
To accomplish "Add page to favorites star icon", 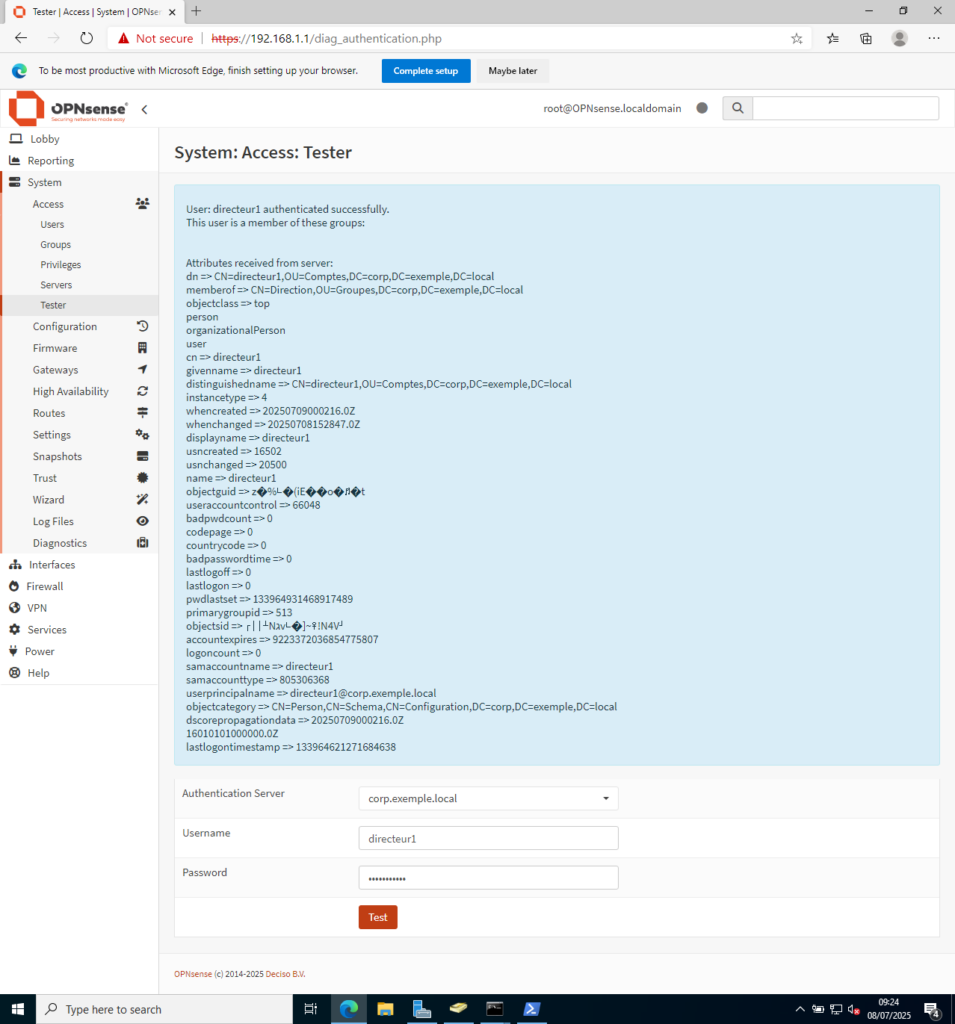I will coord(796,39).
